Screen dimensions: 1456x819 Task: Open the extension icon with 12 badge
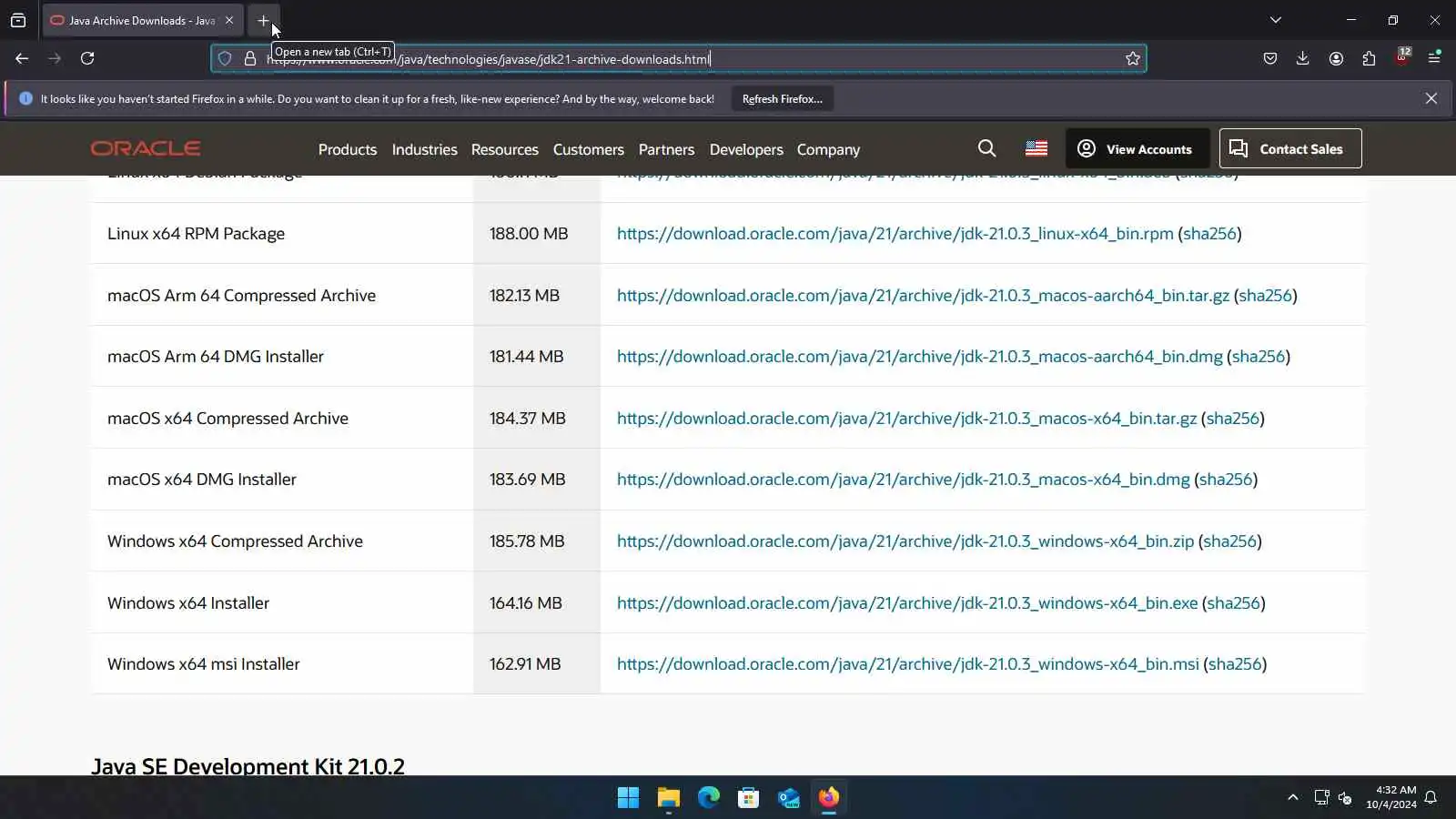(x=1402, y=57)
